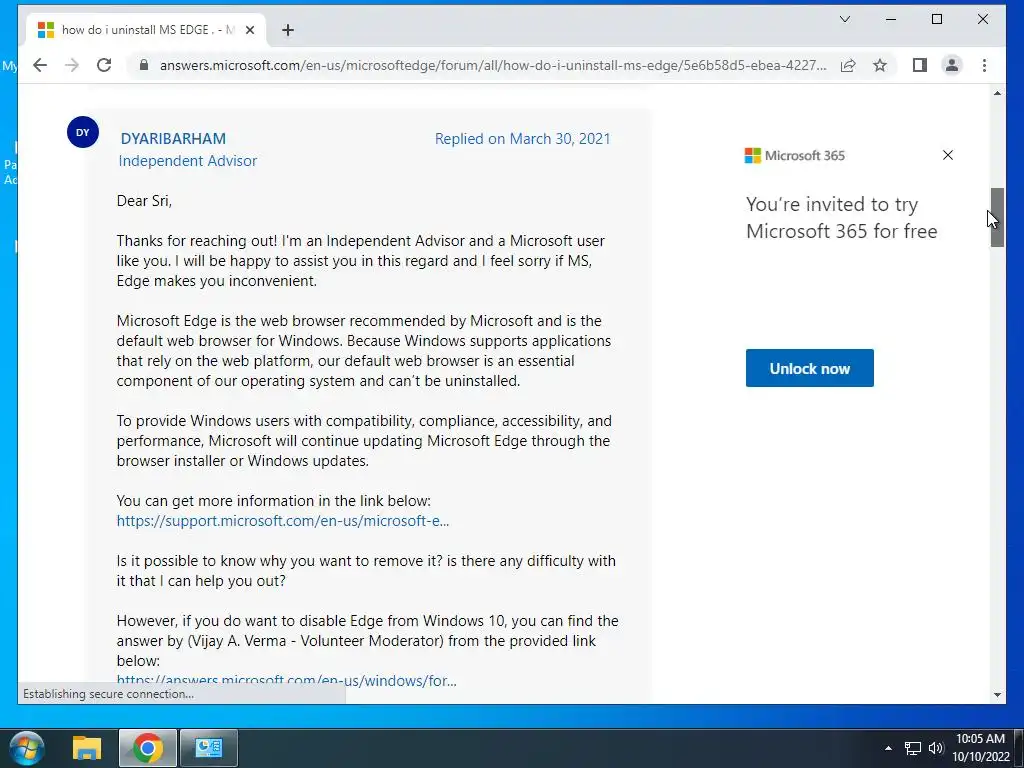
Task: Open the Windows Start menu
Action: 27,748
